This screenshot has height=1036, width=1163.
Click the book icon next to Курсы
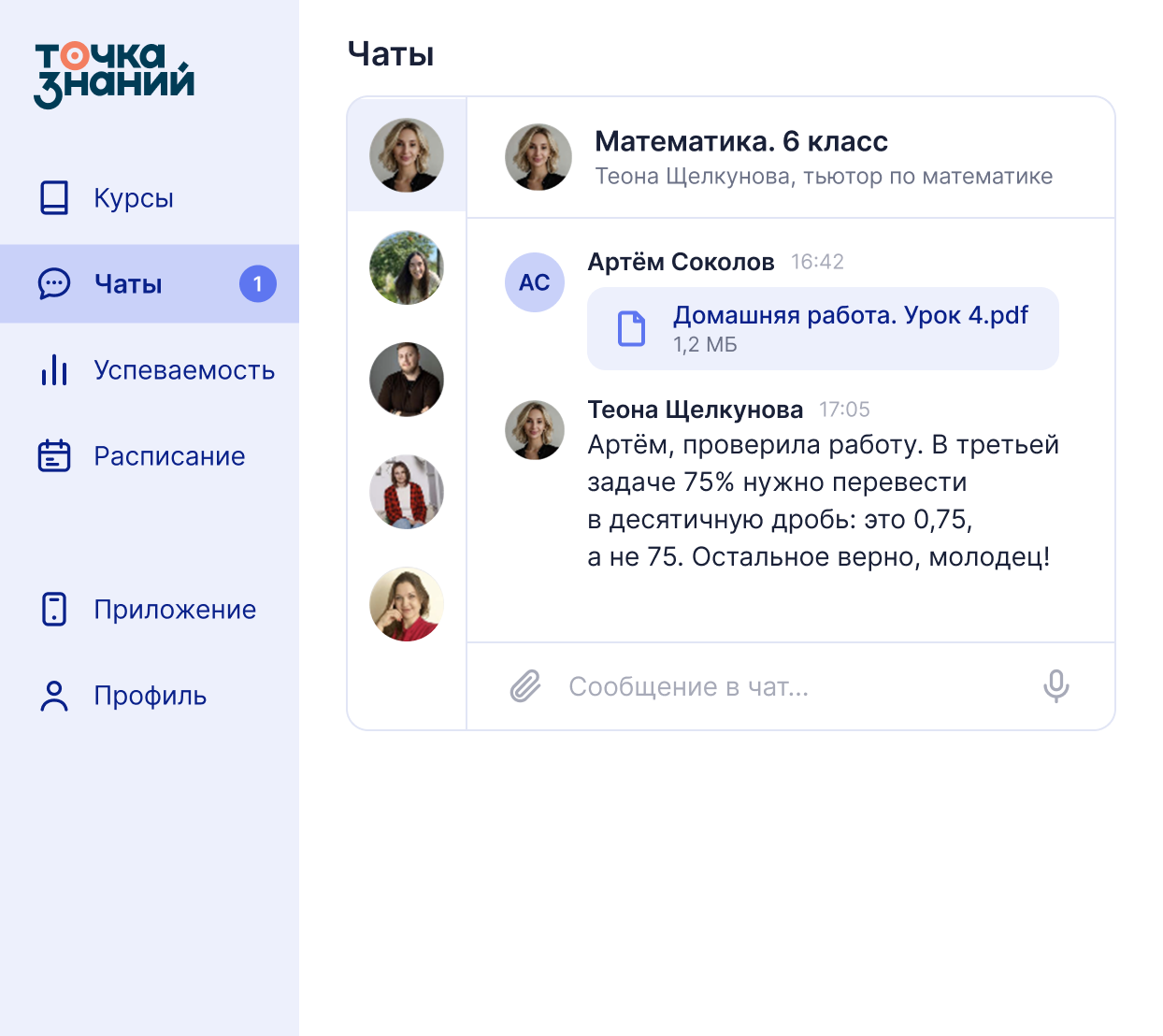click(54, 198)
